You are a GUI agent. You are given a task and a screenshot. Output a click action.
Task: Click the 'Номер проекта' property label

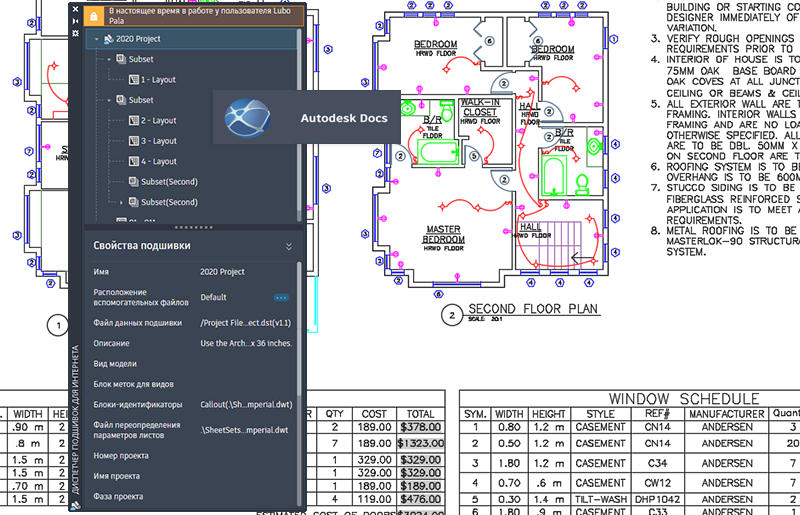(121, 456)
